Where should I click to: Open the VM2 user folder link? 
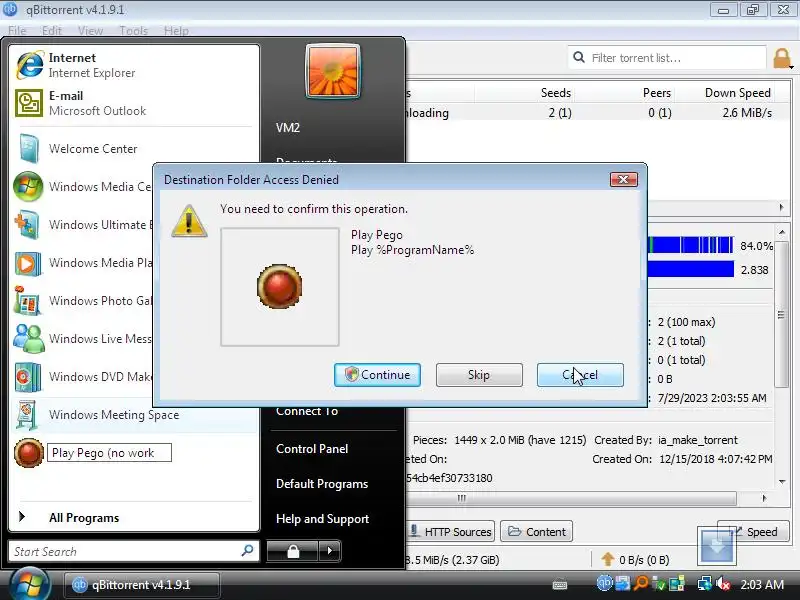click(x=288, y=128)
